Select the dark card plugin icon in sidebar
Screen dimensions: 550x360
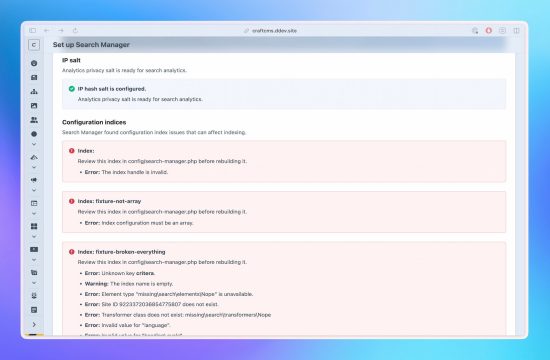point(34,249)
